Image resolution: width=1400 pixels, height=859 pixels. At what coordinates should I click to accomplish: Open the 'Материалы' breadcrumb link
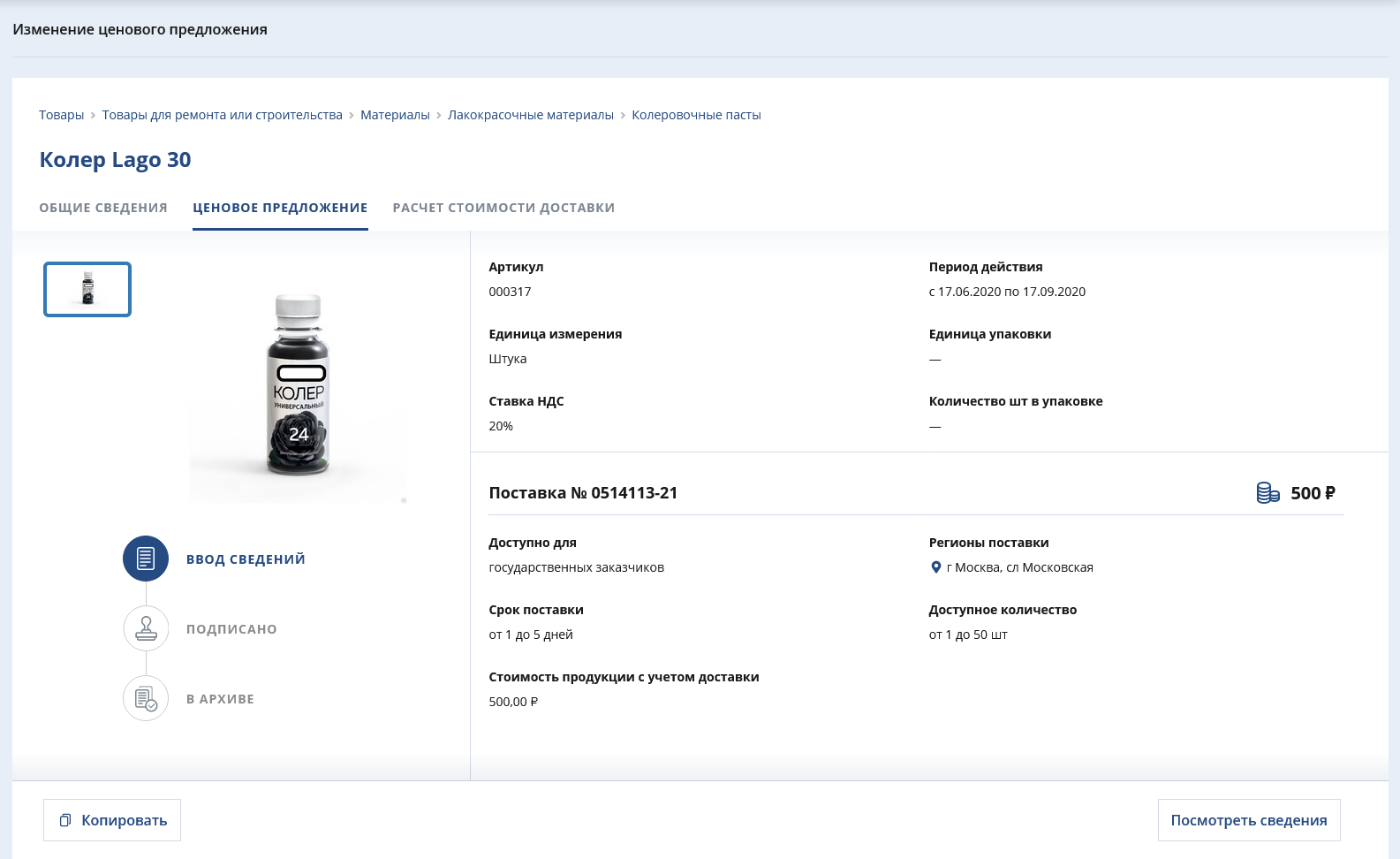[395, 115]
